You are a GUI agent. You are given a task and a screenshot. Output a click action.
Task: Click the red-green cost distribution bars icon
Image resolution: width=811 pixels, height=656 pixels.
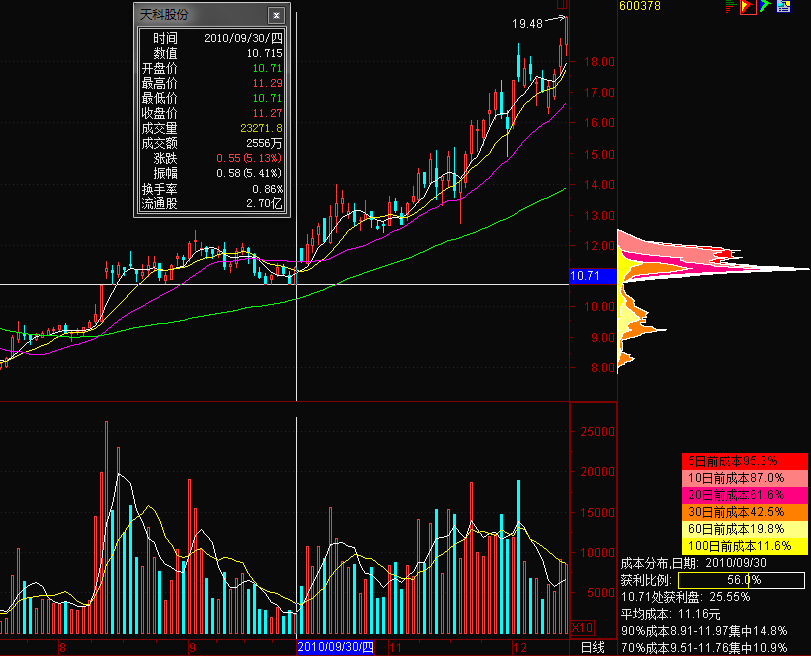(730, 7)
